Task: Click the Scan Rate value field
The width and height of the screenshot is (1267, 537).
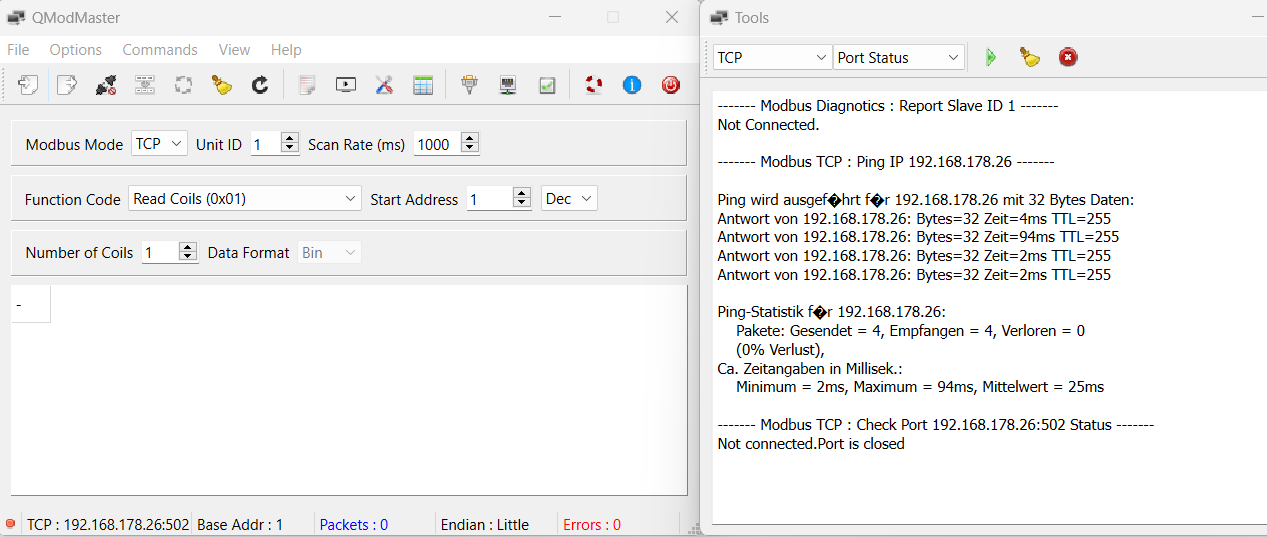Action: click(437, 144)
